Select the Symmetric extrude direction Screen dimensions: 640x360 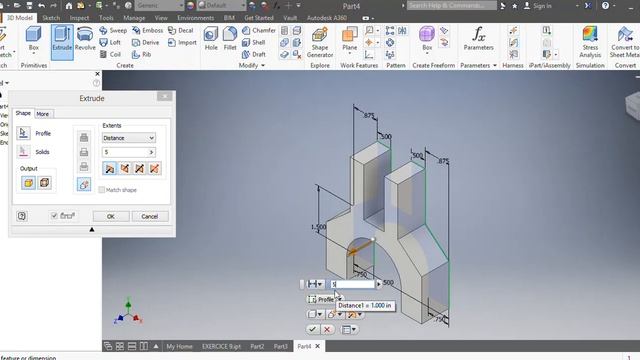point(139,168)
